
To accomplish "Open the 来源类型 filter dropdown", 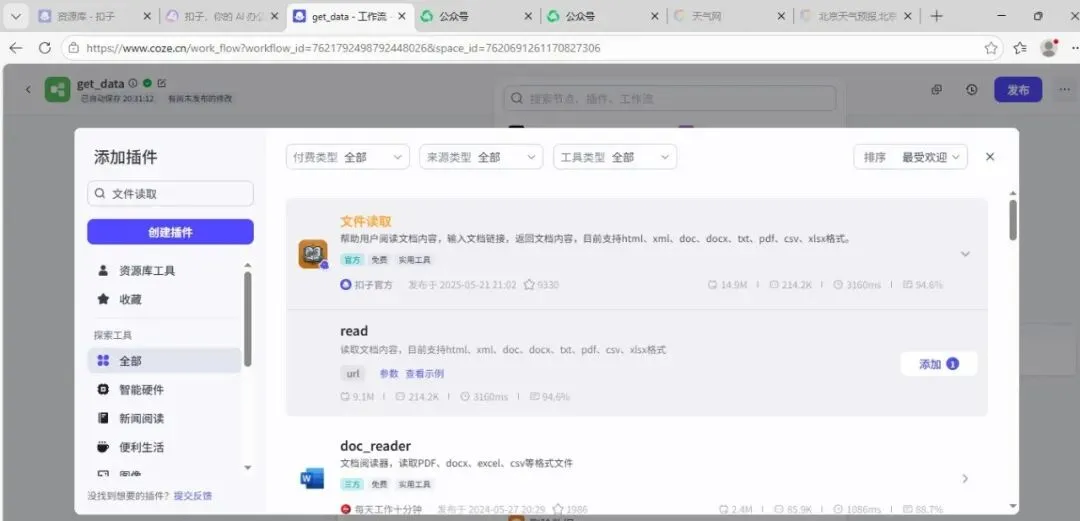I will coord(481,157).
